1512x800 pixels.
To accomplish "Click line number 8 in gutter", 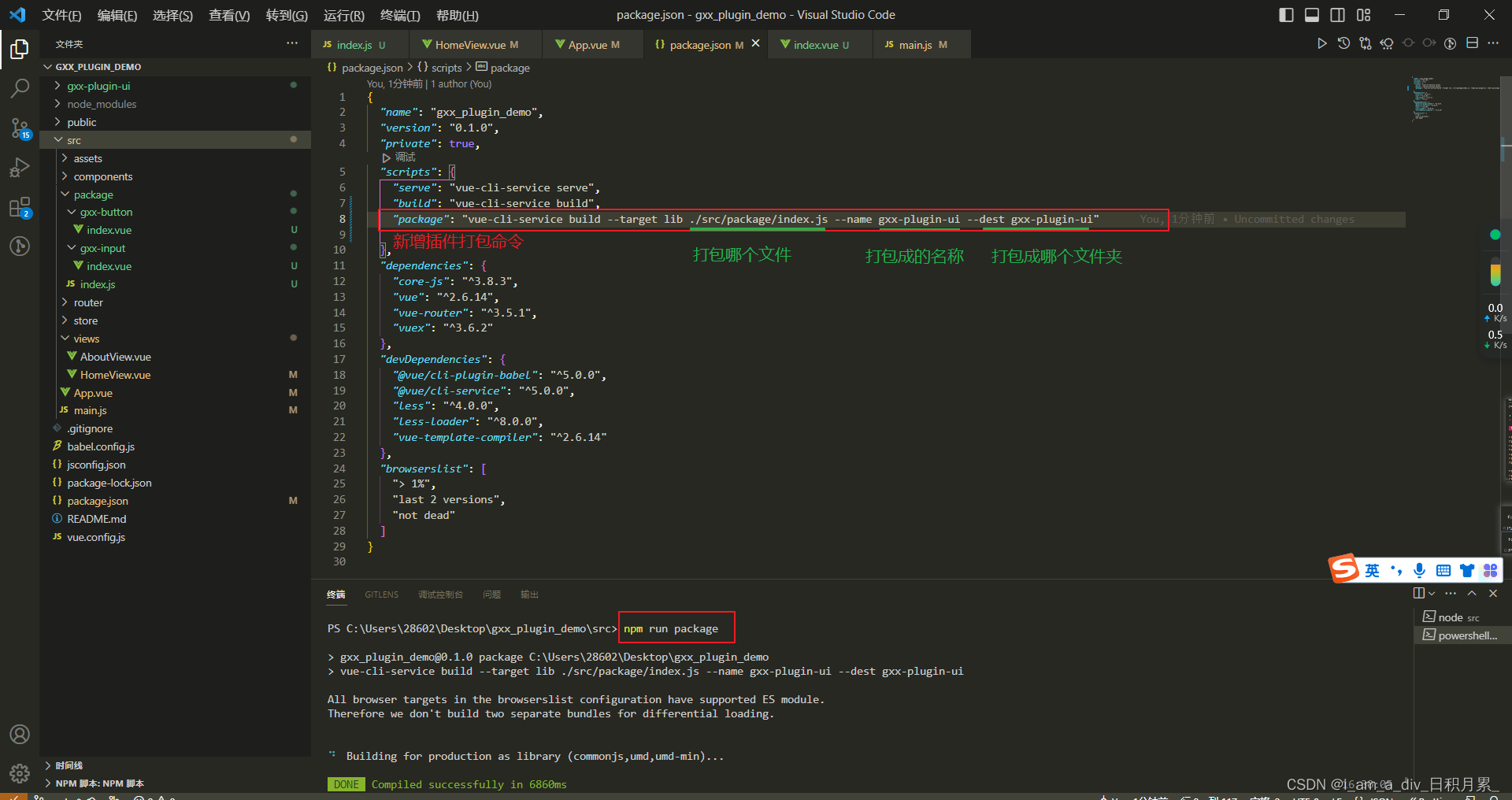I will (342, 219).
